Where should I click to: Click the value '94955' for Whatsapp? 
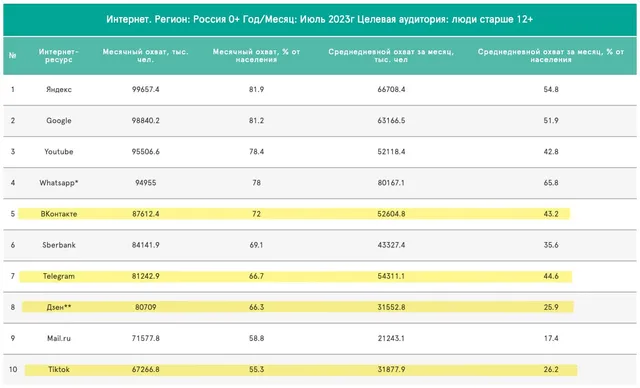click(146, 183)
